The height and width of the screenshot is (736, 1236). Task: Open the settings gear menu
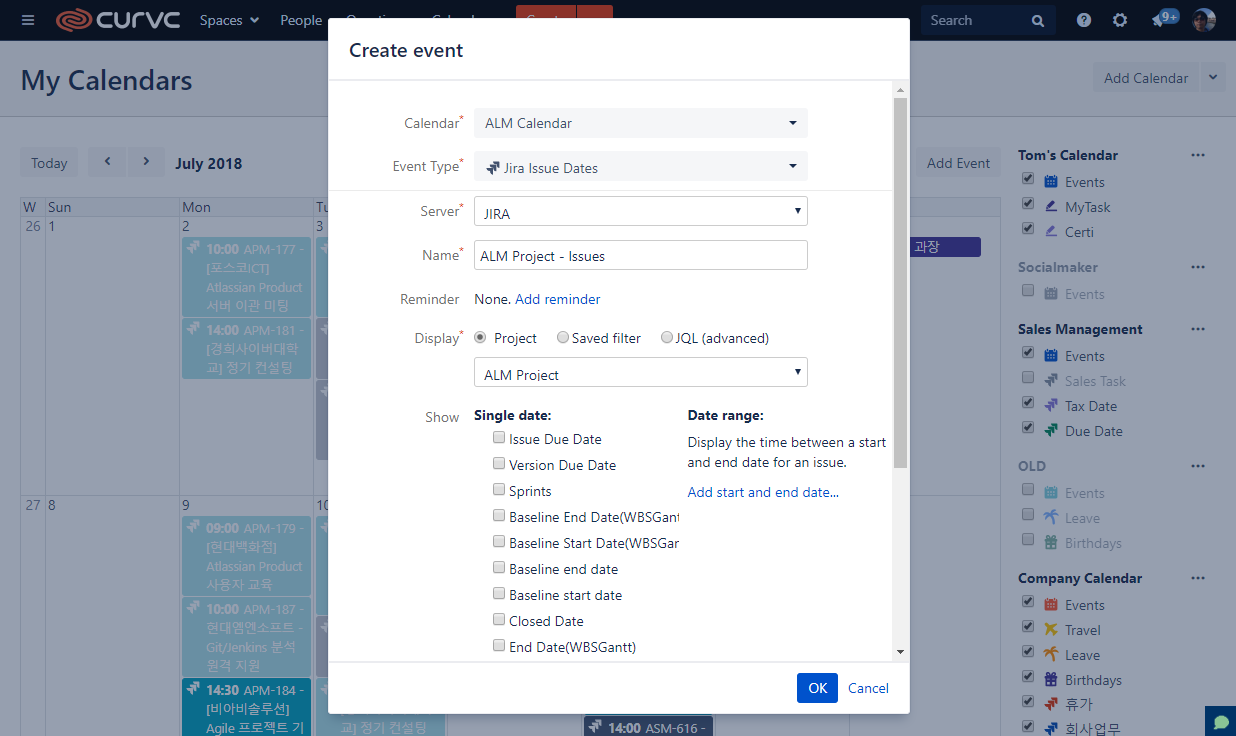[x=1120, y=20]
